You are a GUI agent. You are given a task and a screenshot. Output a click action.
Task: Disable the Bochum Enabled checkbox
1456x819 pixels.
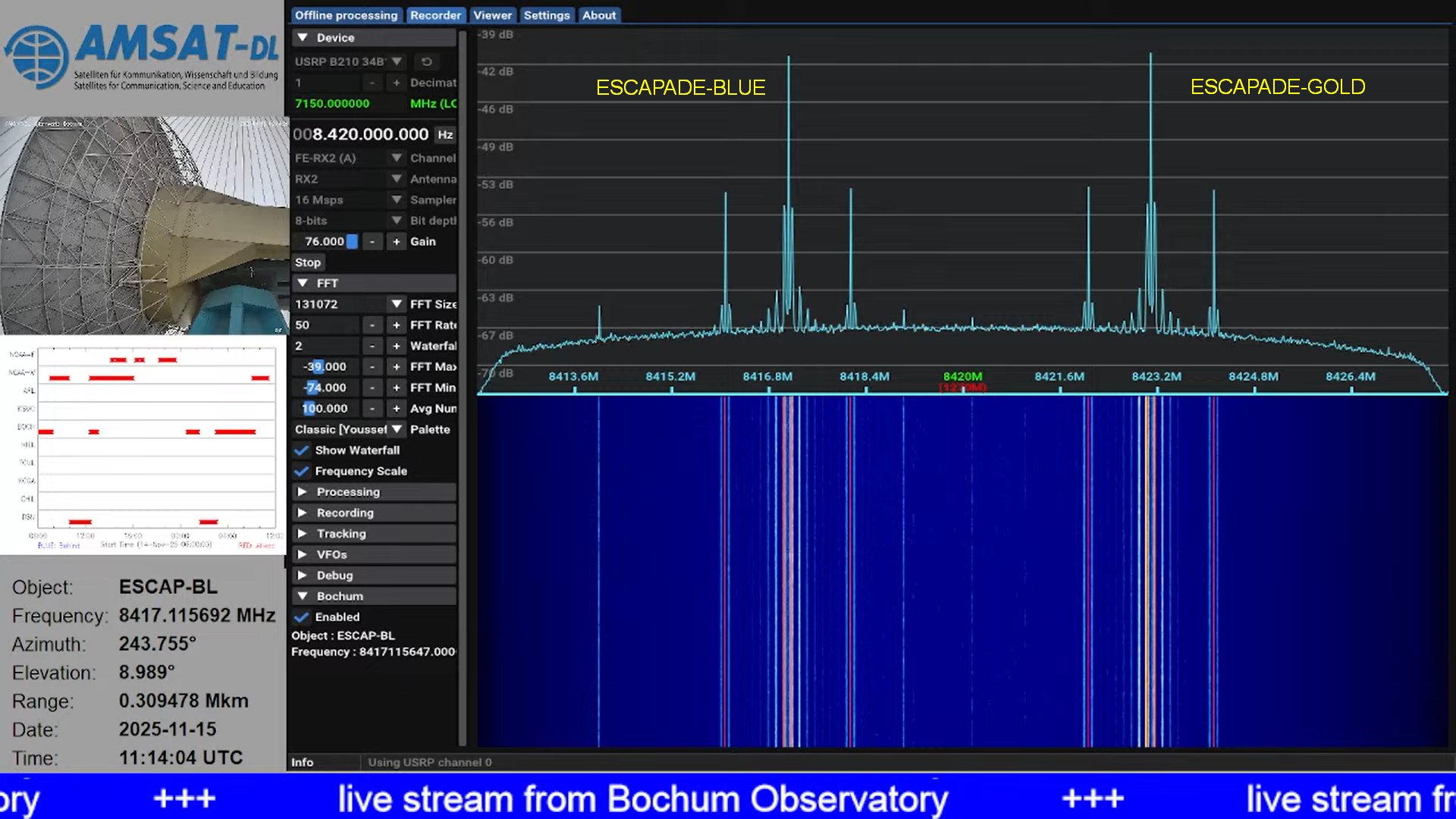[x=302, y=617]
